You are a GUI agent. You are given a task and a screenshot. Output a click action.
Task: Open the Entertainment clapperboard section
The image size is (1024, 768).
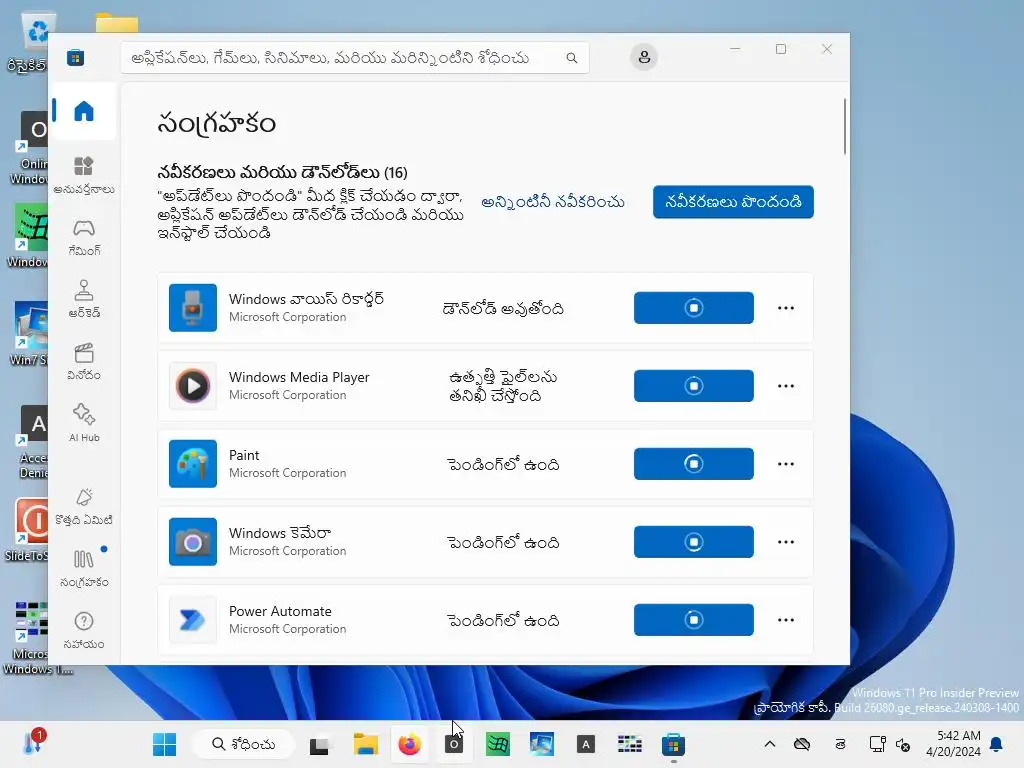(84, 361)
